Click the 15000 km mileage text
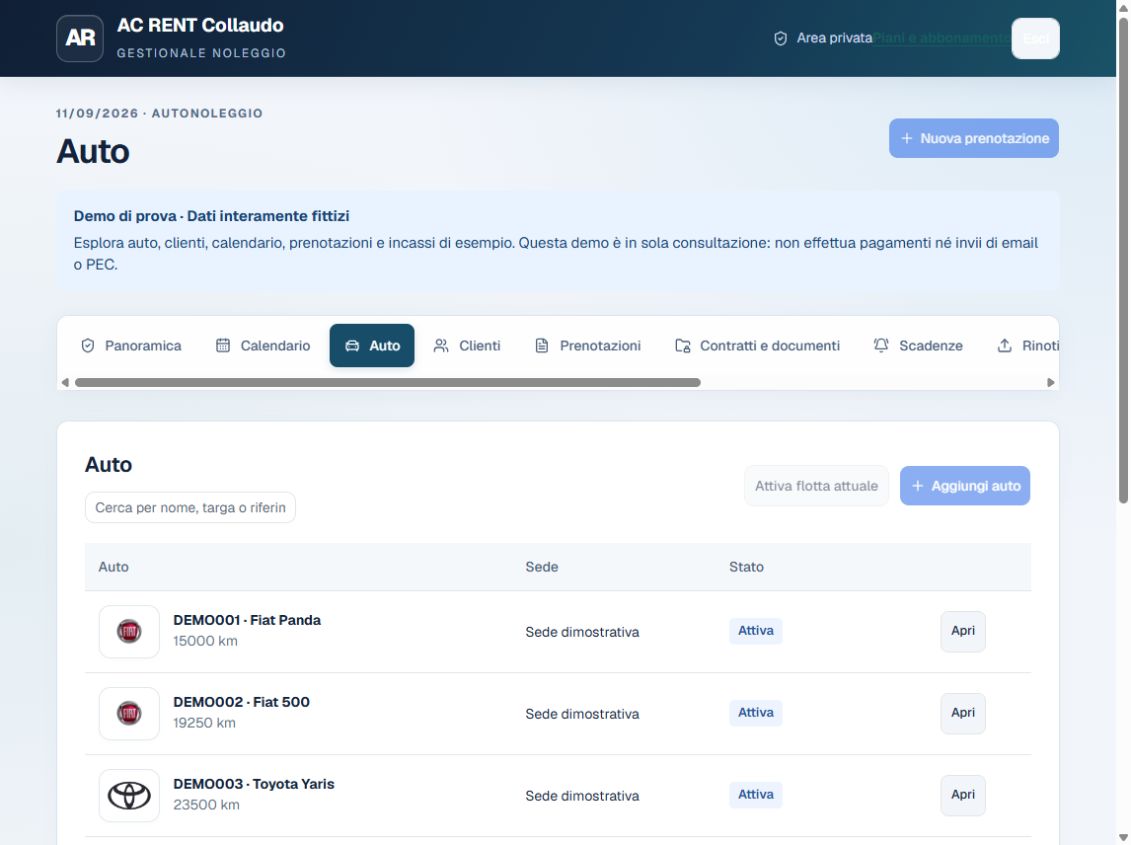 (x=206, y=641)
